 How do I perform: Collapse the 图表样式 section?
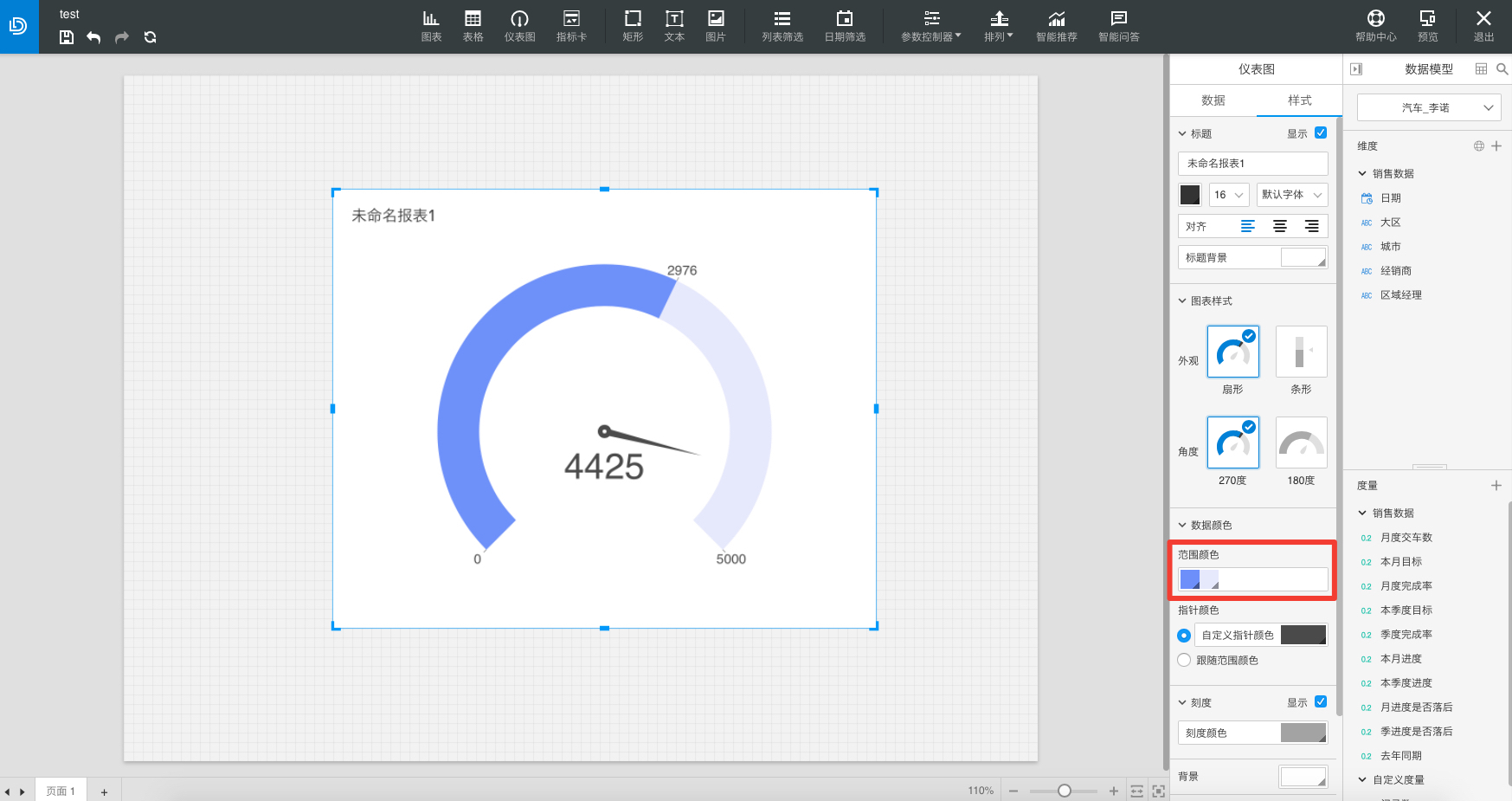coord(1182,300)
